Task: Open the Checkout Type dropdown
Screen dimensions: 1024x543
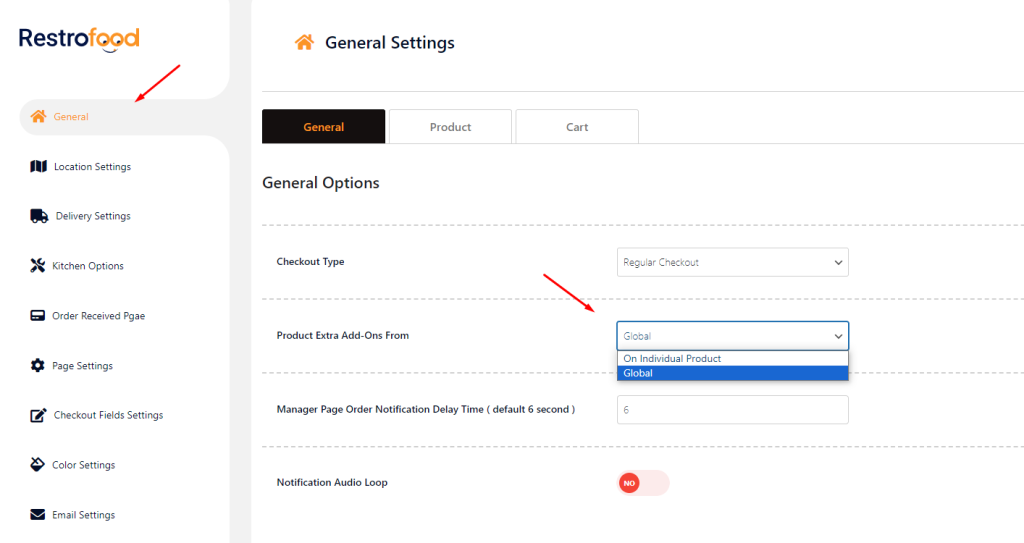Action: coord(733,262)
